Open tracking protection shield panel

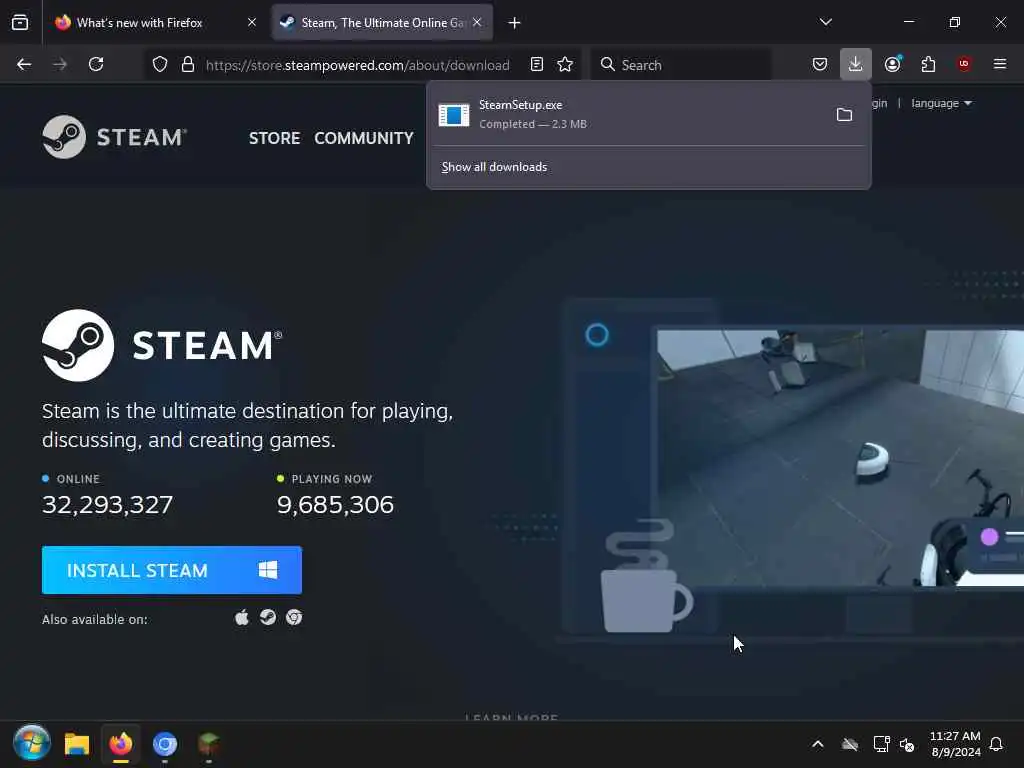click(x=160, y=65)
